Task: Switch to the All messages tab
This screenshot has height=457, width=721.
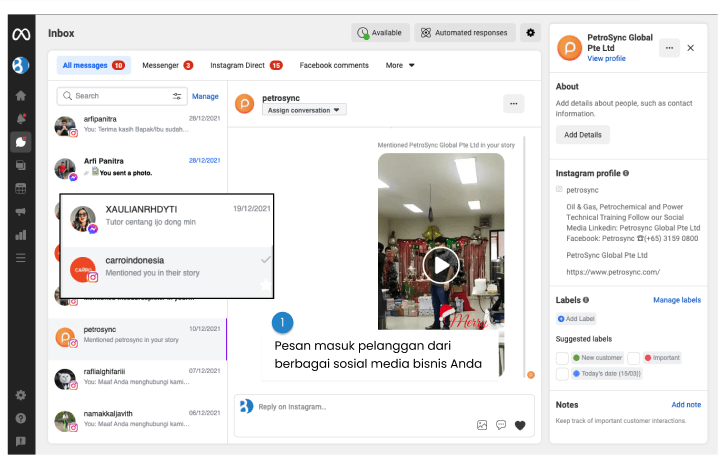Action: [x=94, y=65]
